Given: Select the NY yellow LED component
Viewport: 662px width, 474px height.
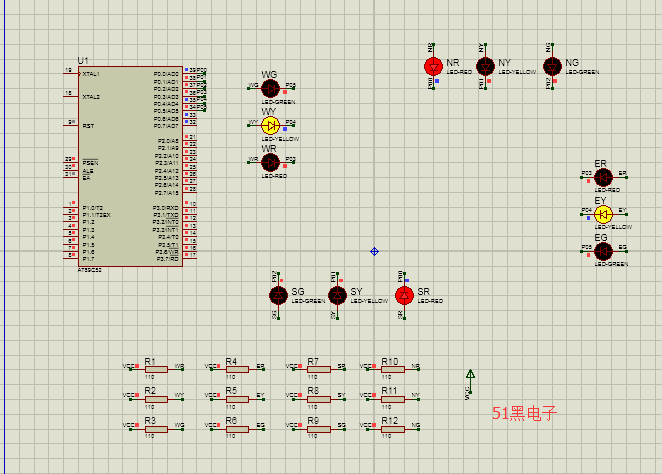Looking at the screenshot, I should click(x=485, y=66).
